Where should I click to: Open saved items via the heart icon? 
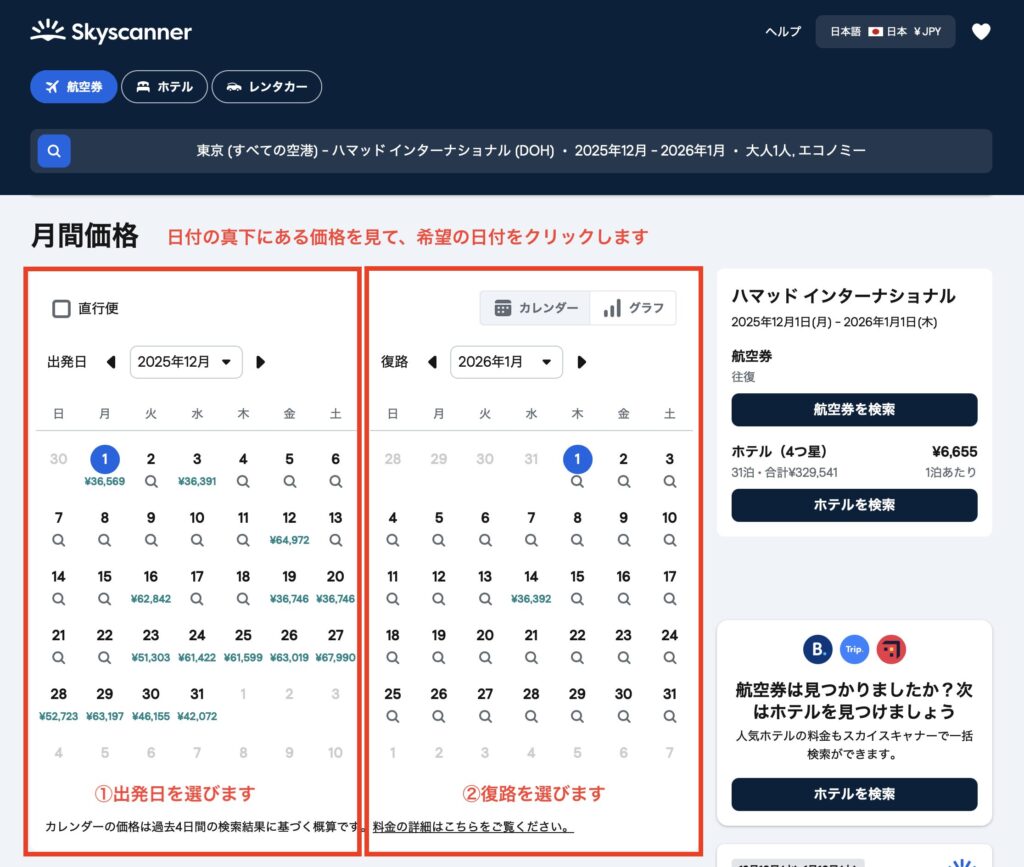(x=981, y=31)
